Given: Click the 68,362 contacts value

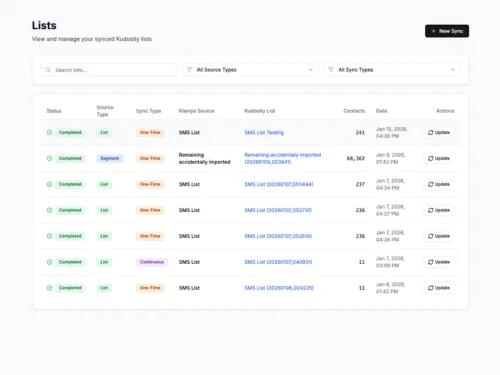Looking at the screenshot, I should [356, 158].
